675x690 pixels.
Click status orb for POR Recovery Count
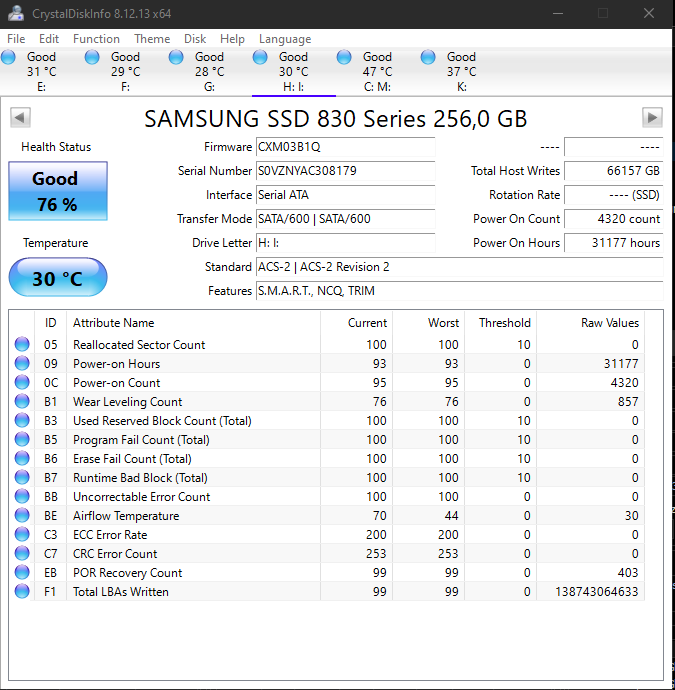coord(22,573)
